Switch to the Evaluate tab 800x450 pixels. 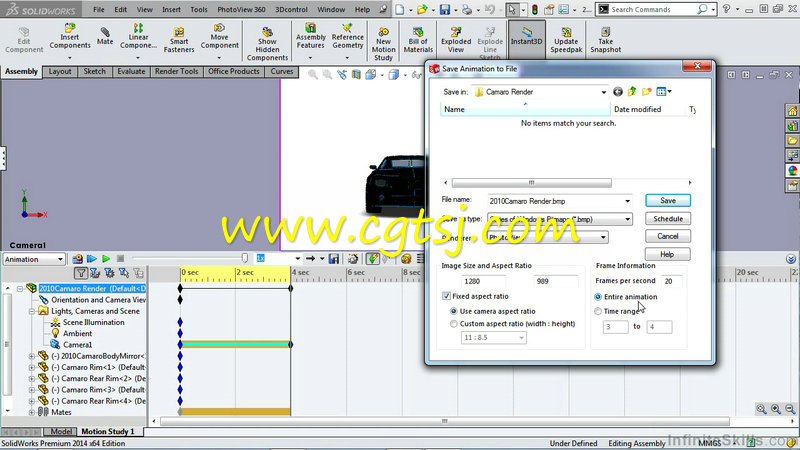[131, 71]
